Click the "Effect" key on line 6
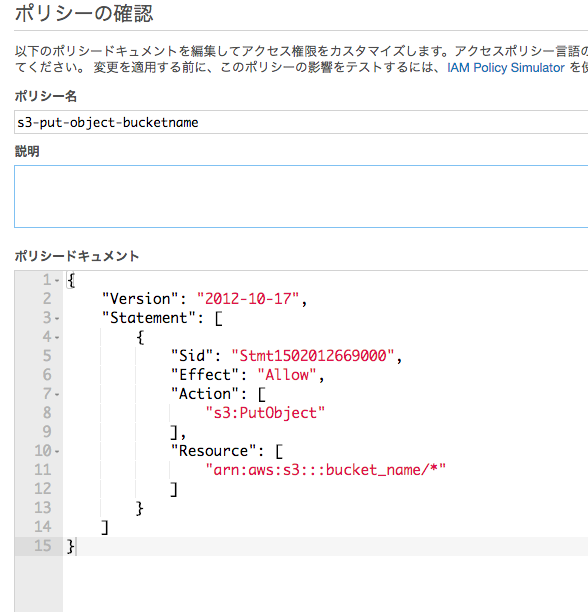Screen dimensions: 588x612 tap(205, 375)
